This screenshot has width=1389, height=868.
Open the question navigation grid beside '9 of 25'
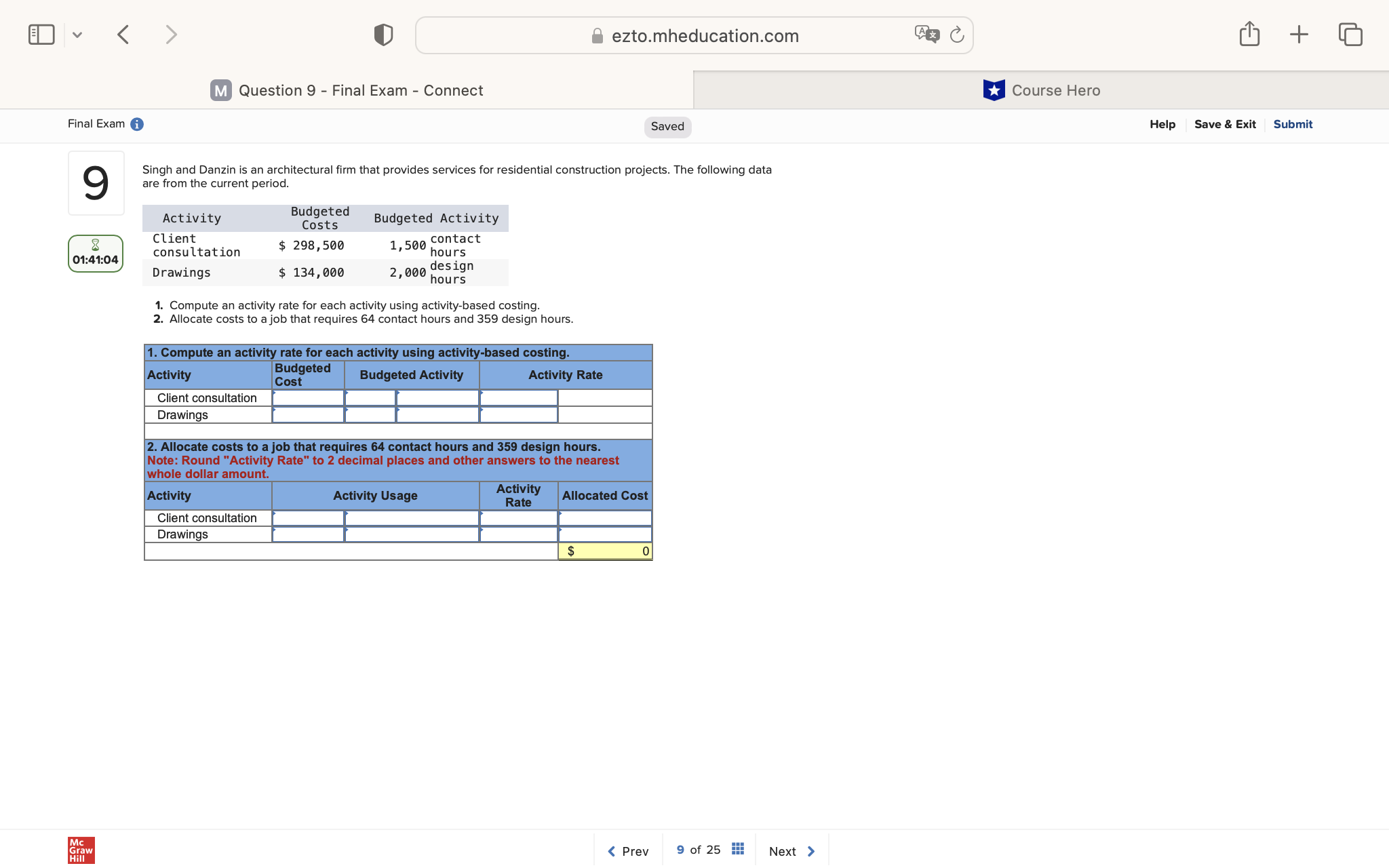(x=737, y=848)
